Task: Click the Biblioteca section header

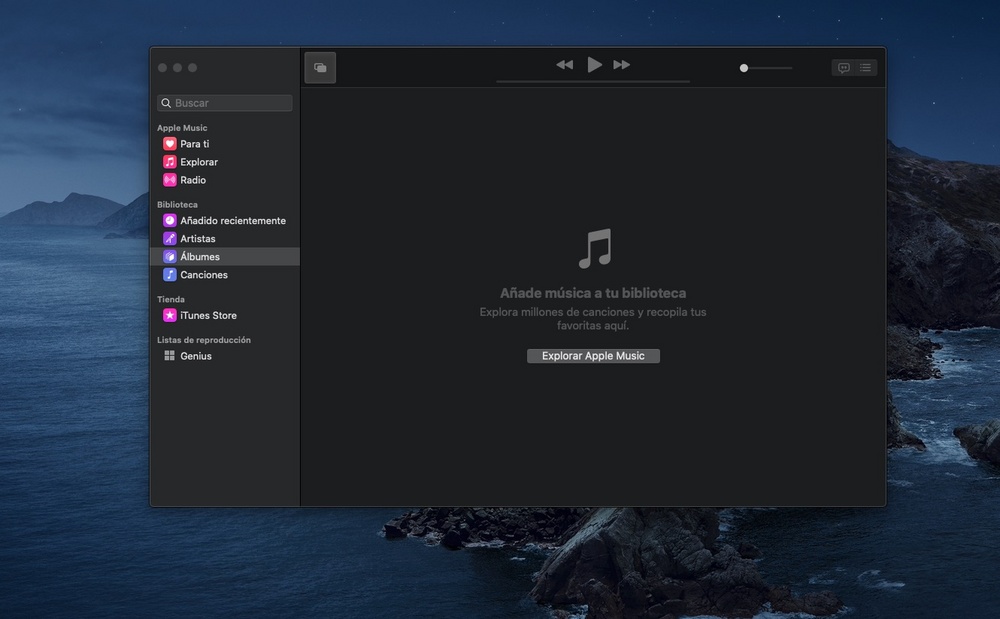Action: 177,205
